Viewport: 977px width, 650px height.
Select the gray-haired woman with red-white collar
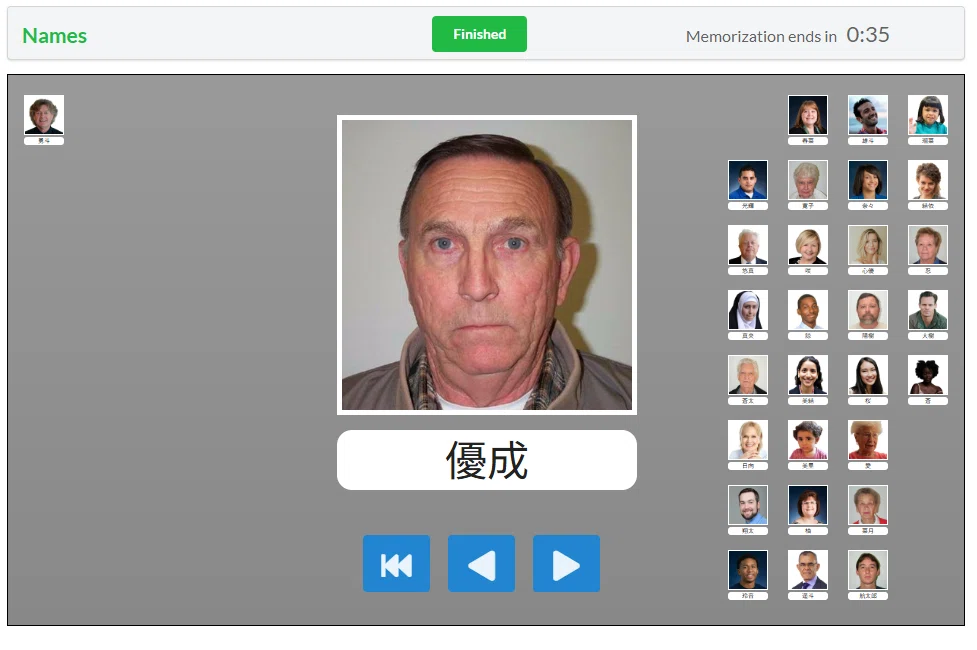(867, 505)
